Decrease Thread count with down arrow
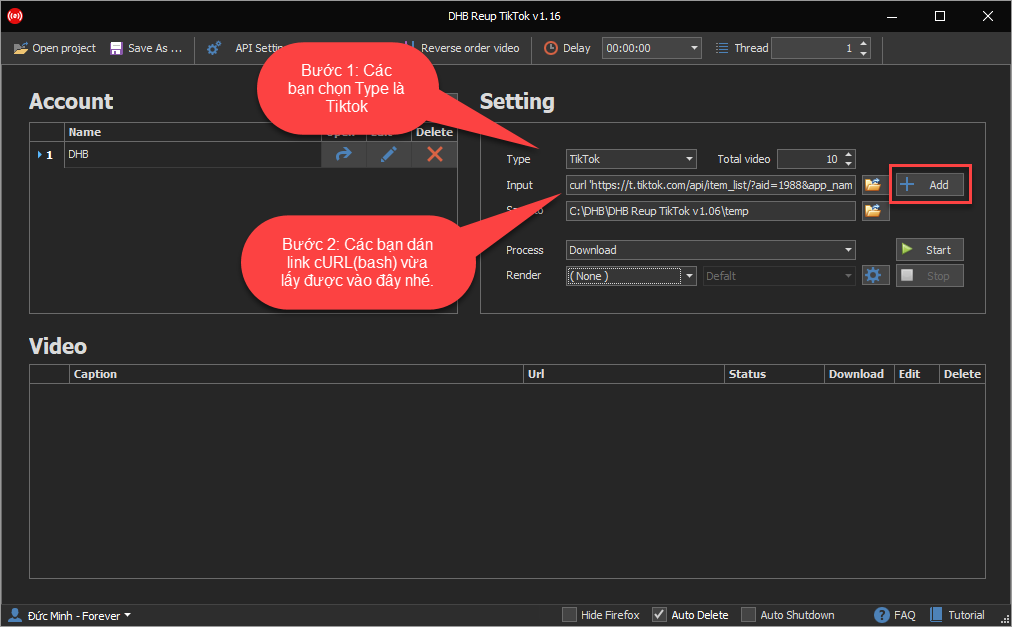1012x627 pixels. click(x=864, y=53)
